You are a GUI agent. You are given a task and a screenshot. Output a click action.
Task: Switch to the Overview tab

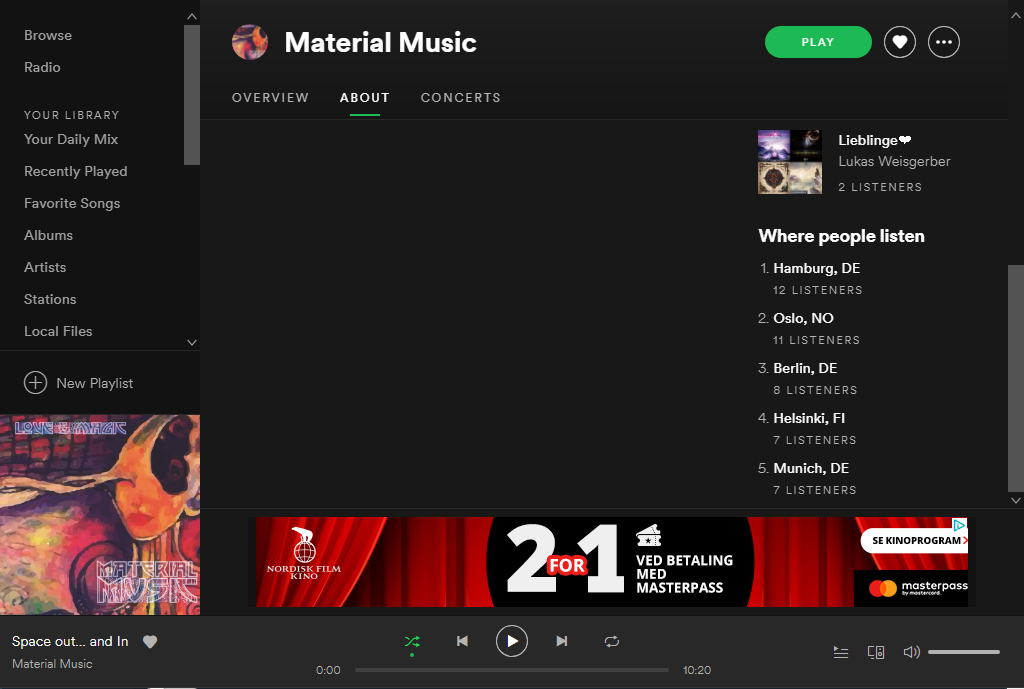(270, 98)
